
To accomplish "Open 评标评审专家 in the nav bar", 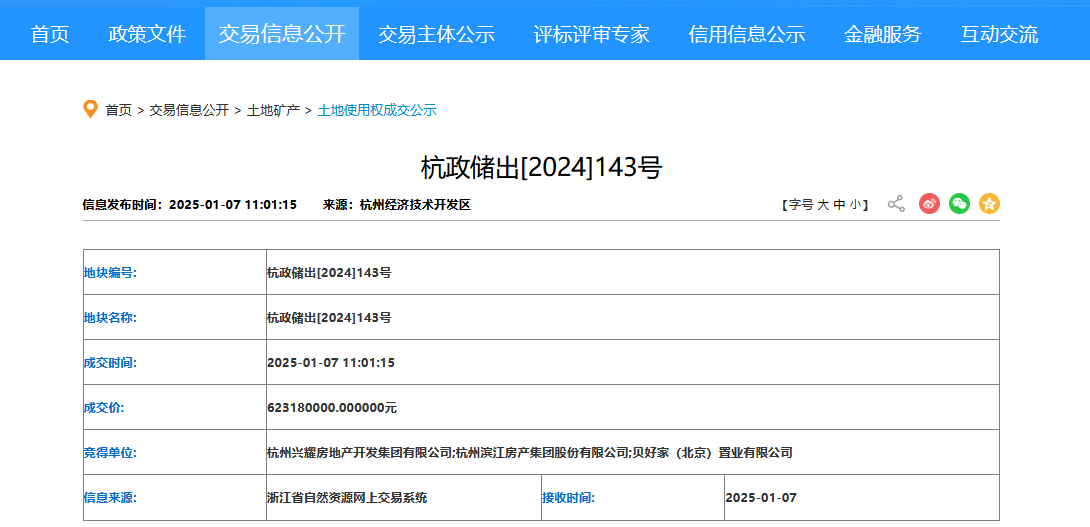I will [x=591, y=34].
